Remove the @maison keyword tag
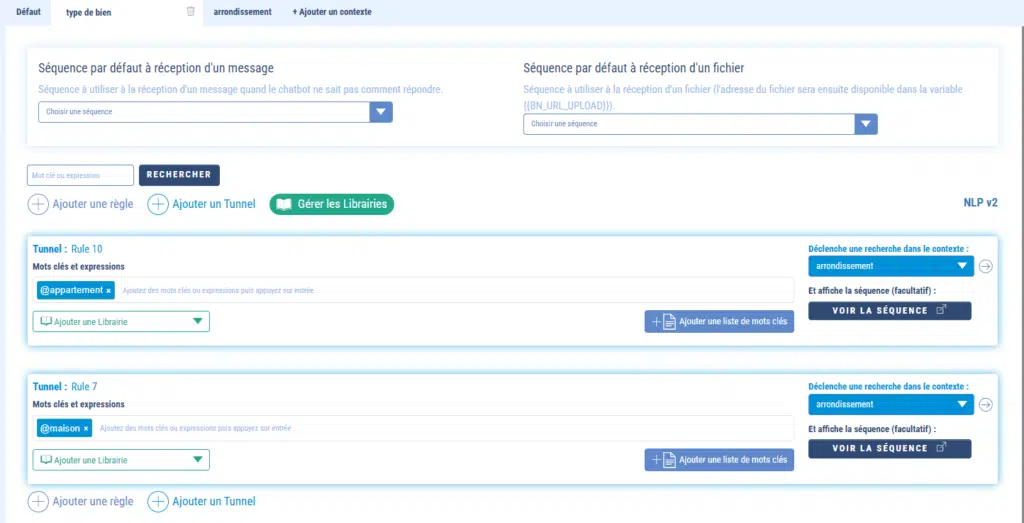 (x=86, y=428)
